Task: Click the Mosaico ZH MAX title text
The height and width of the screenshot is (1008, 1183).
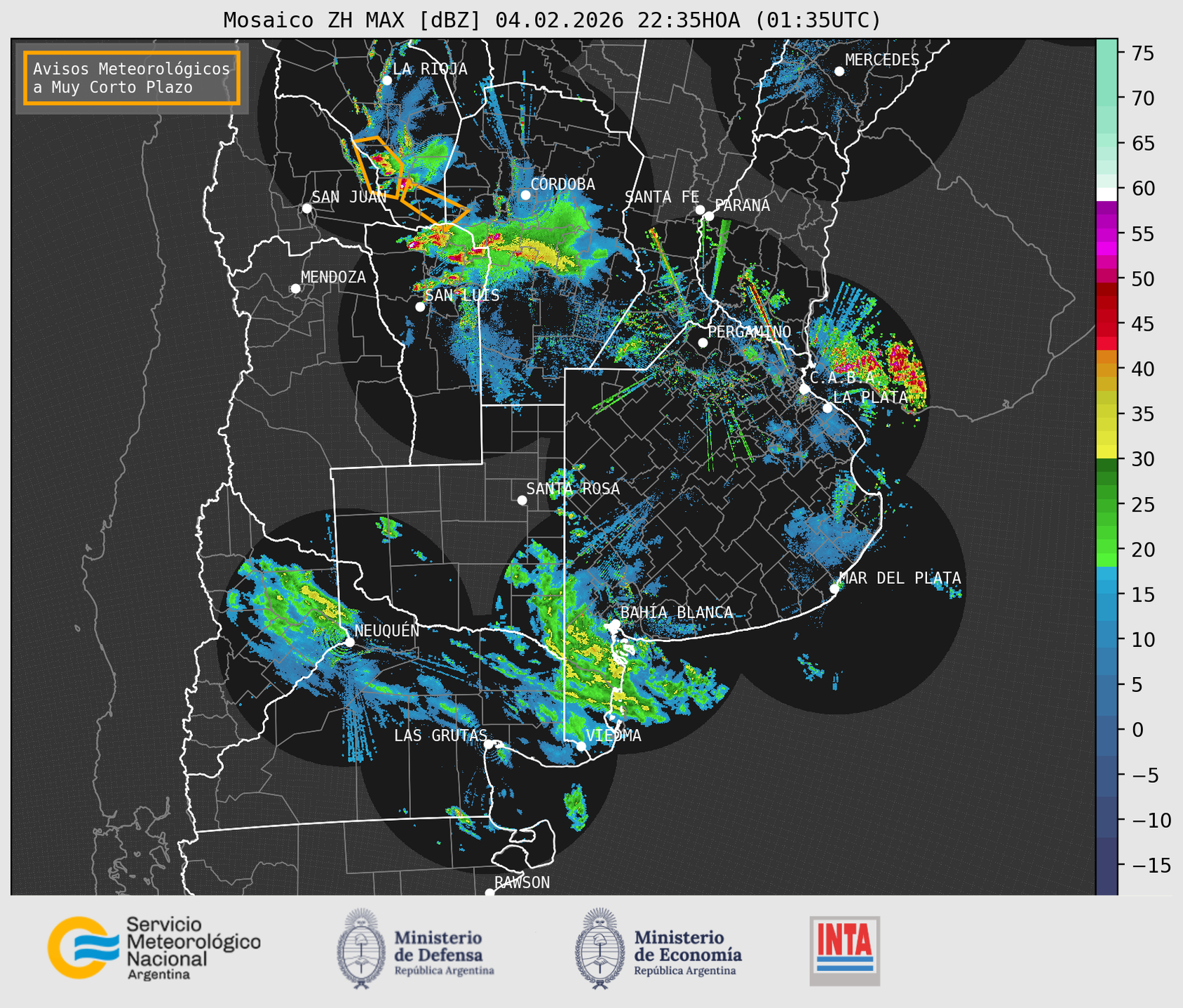Action: 552,20
